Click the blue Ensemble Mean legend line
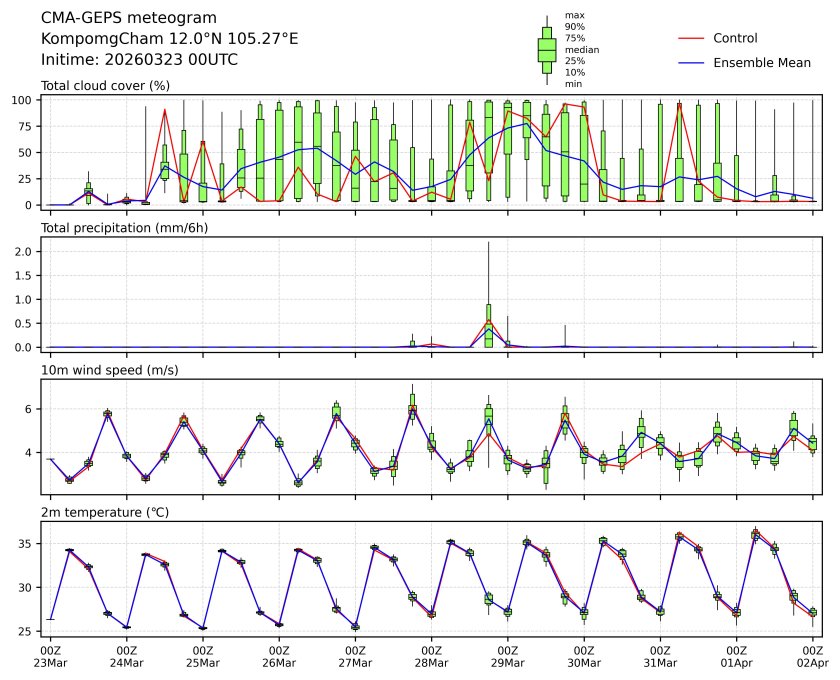Screen dimensions: 840x680 [692, 63]
